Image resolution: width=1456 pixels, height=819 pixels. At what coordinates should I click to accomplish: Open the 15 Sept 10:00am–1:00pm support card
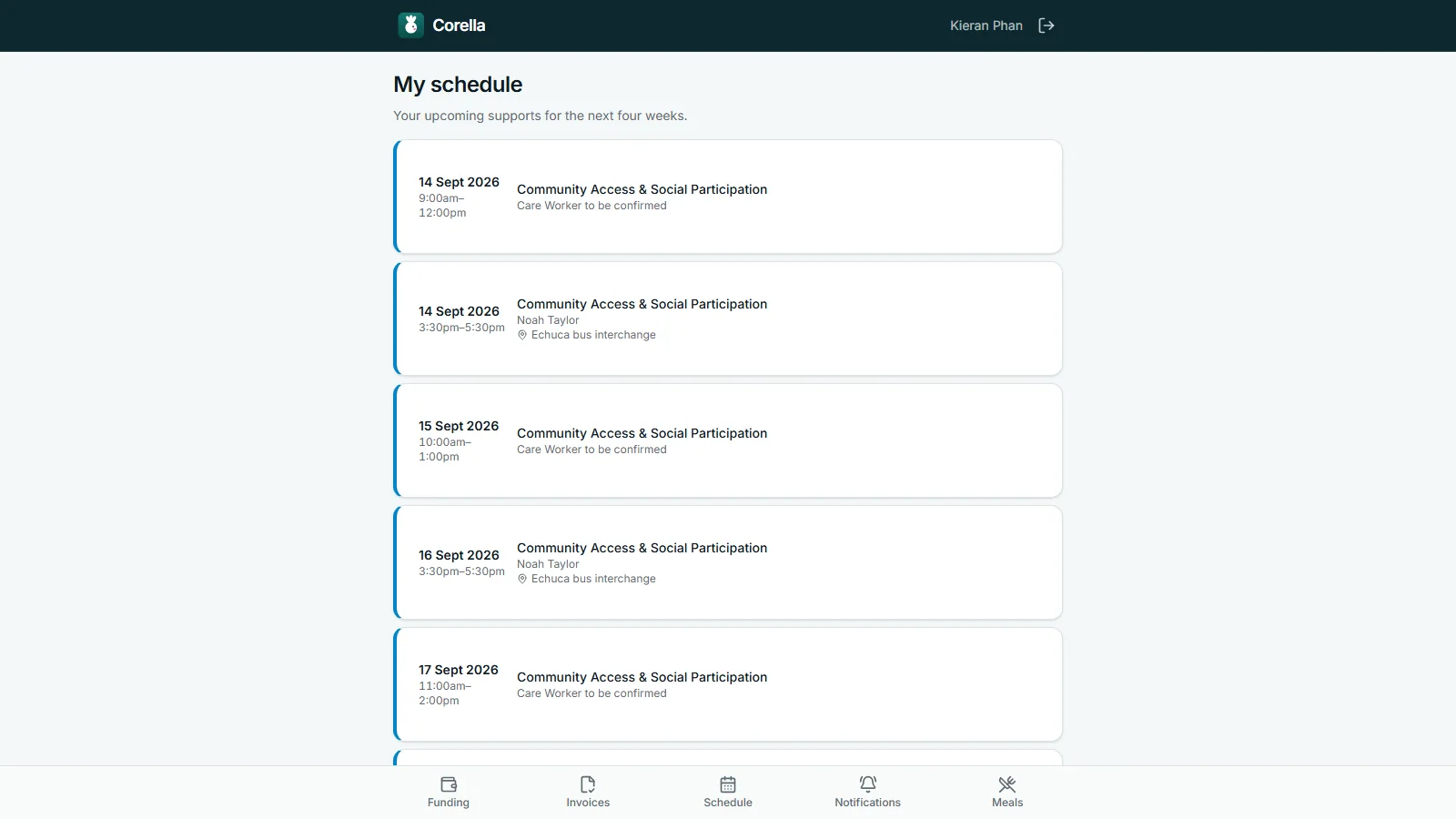tap(728, 440)
